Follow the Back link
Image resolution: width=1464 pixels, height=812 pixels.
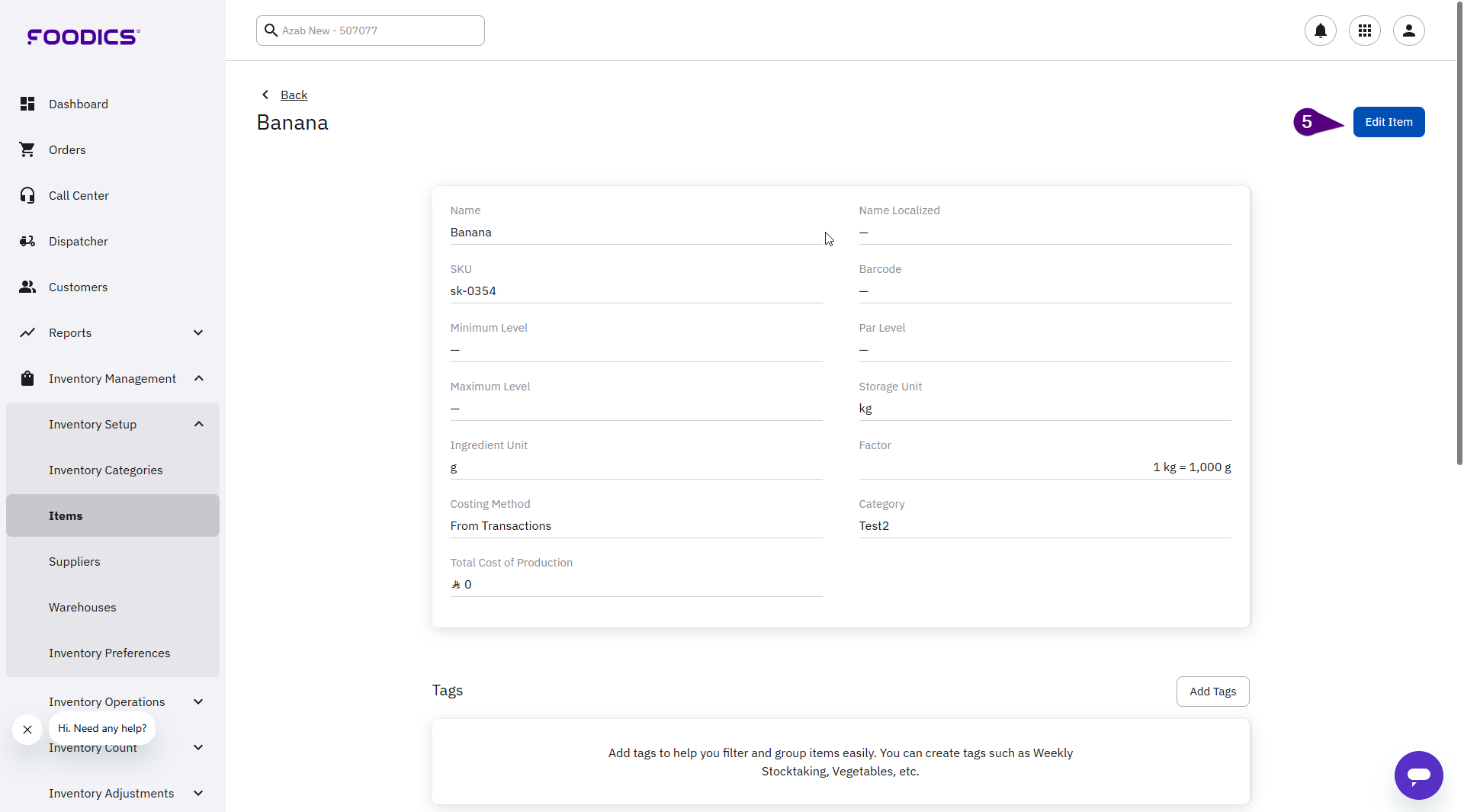click(x=294, y=95)
